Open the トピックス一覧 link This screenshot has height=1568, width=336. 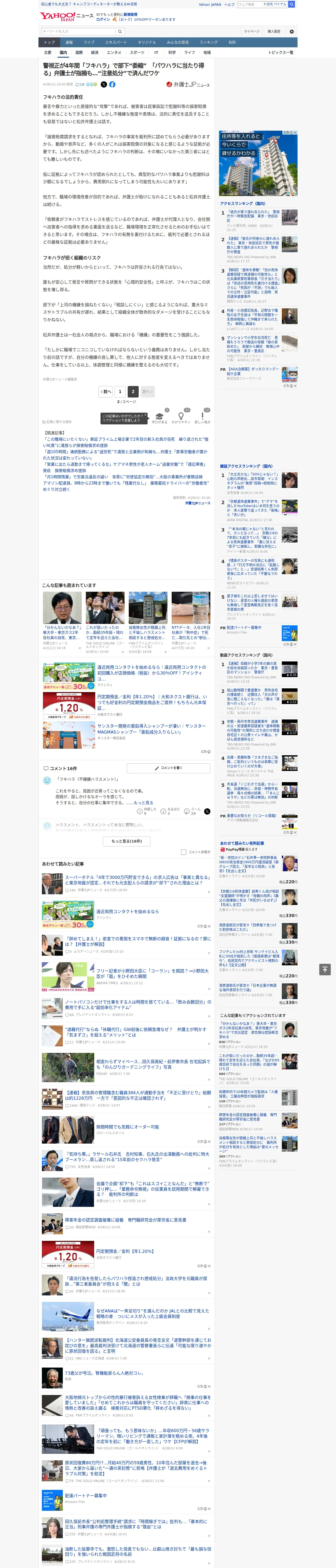coord(281,52)
